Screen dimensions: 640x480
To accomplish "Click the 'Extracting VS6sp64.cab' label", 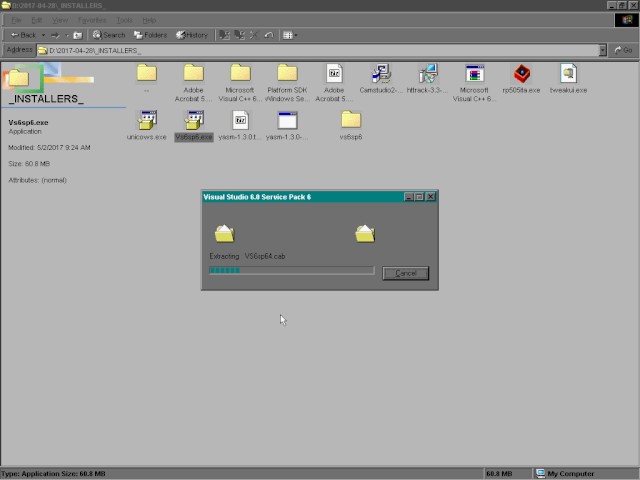I will pyautogui.click(x=247, y=256).
